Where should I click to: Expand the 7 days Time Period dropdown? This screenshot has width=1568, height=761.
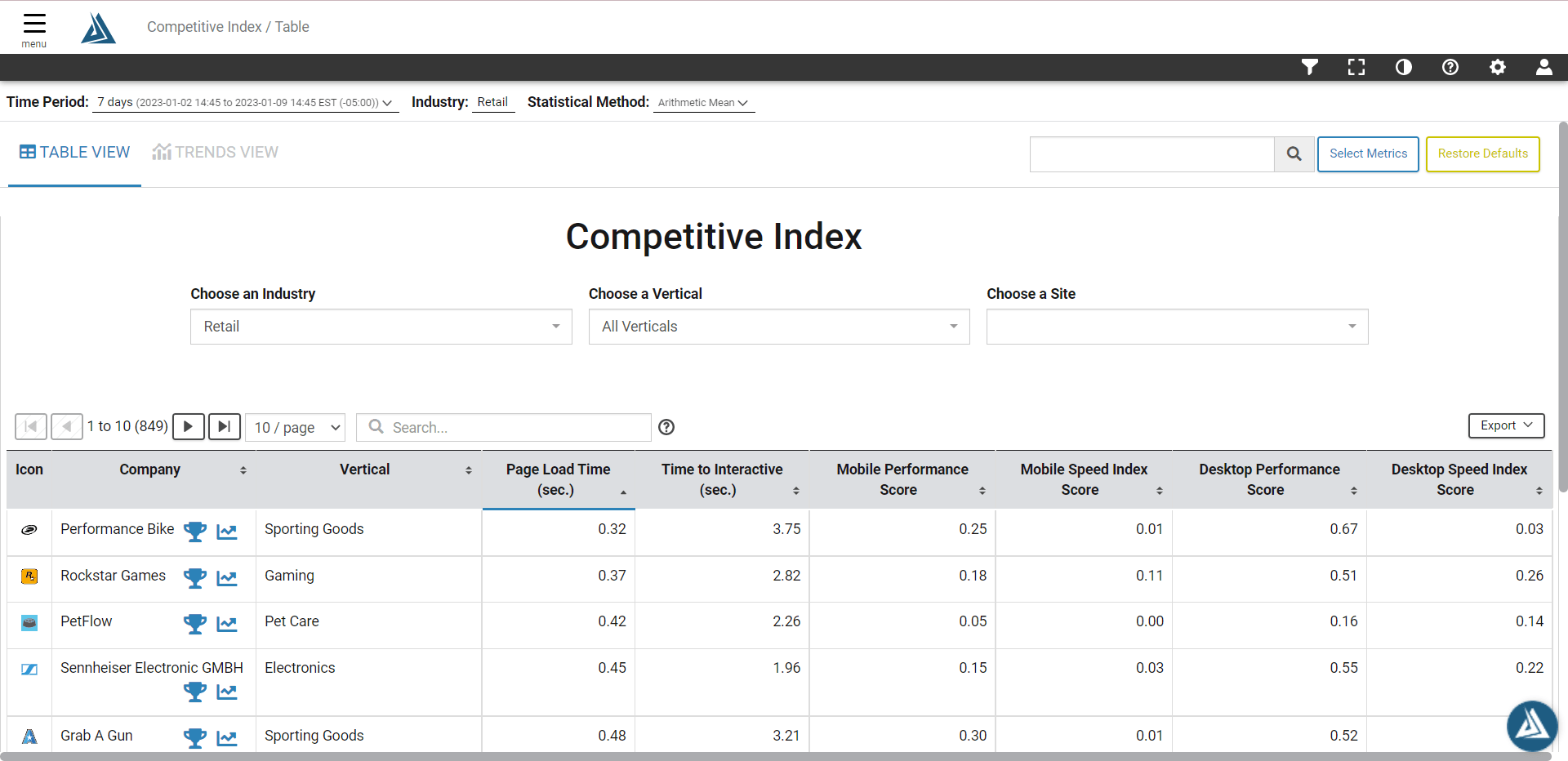point(243,102)
